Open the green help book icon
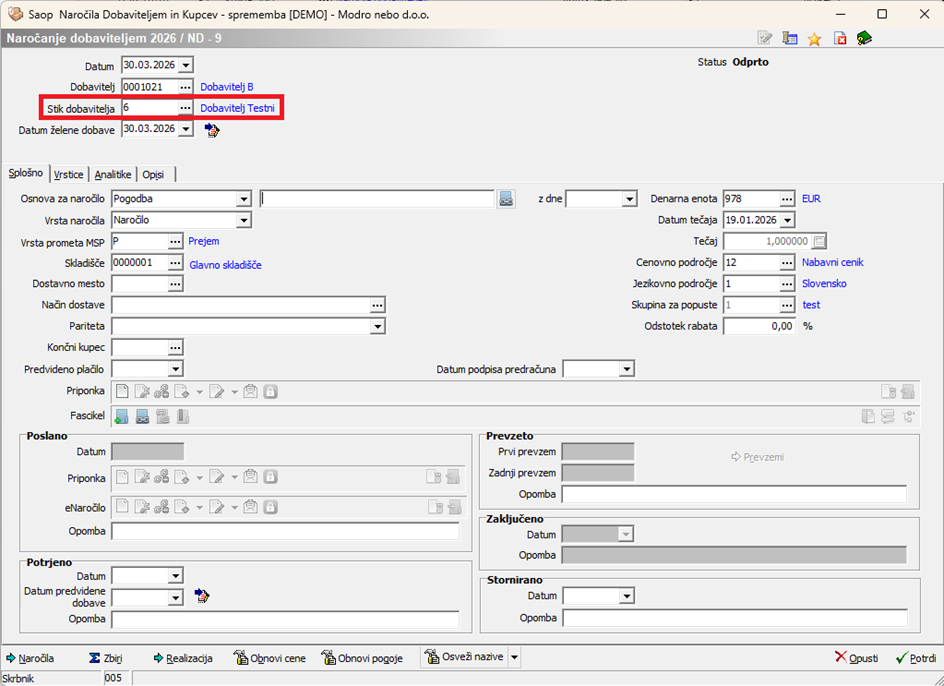This screenshot has height=686, width=944. coord(865,39)
